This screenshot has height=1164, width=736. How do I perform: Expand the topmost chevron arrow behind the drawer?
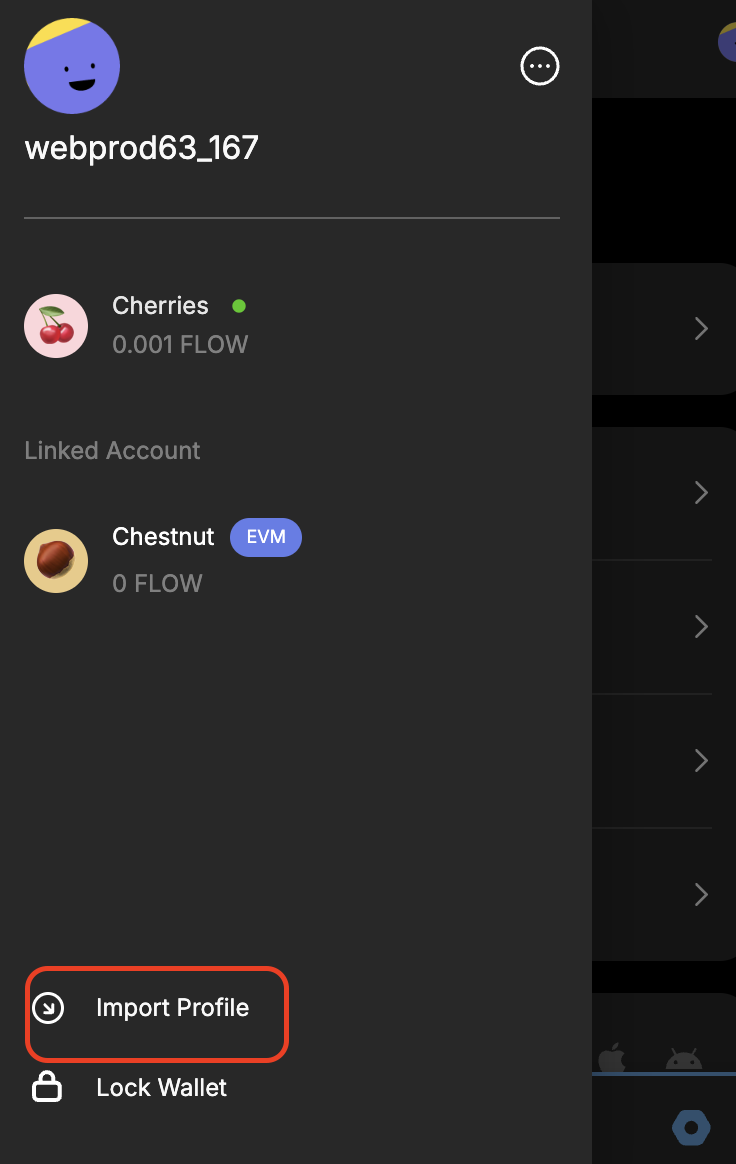click(701, 328)
